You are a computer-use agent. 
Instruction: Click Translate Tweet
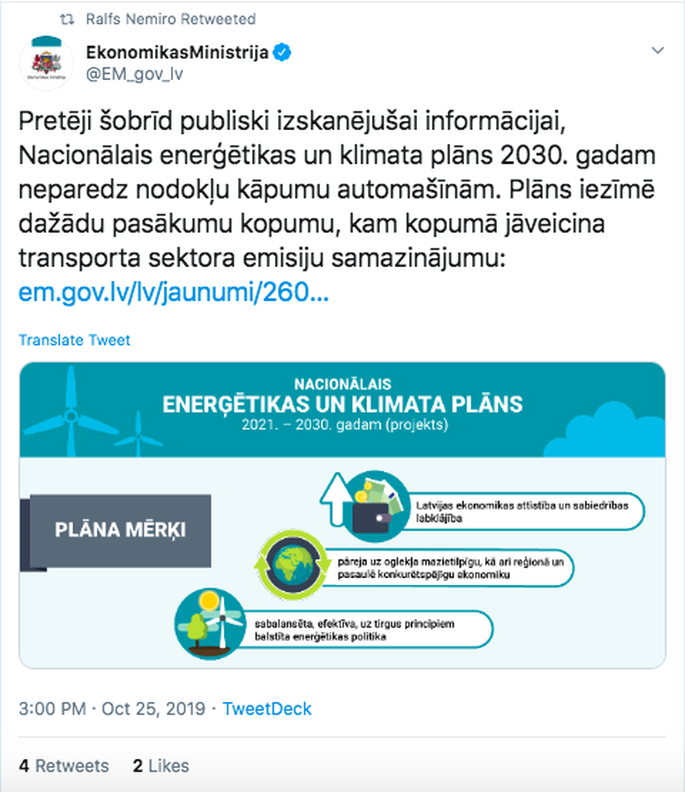pos(74,340)
